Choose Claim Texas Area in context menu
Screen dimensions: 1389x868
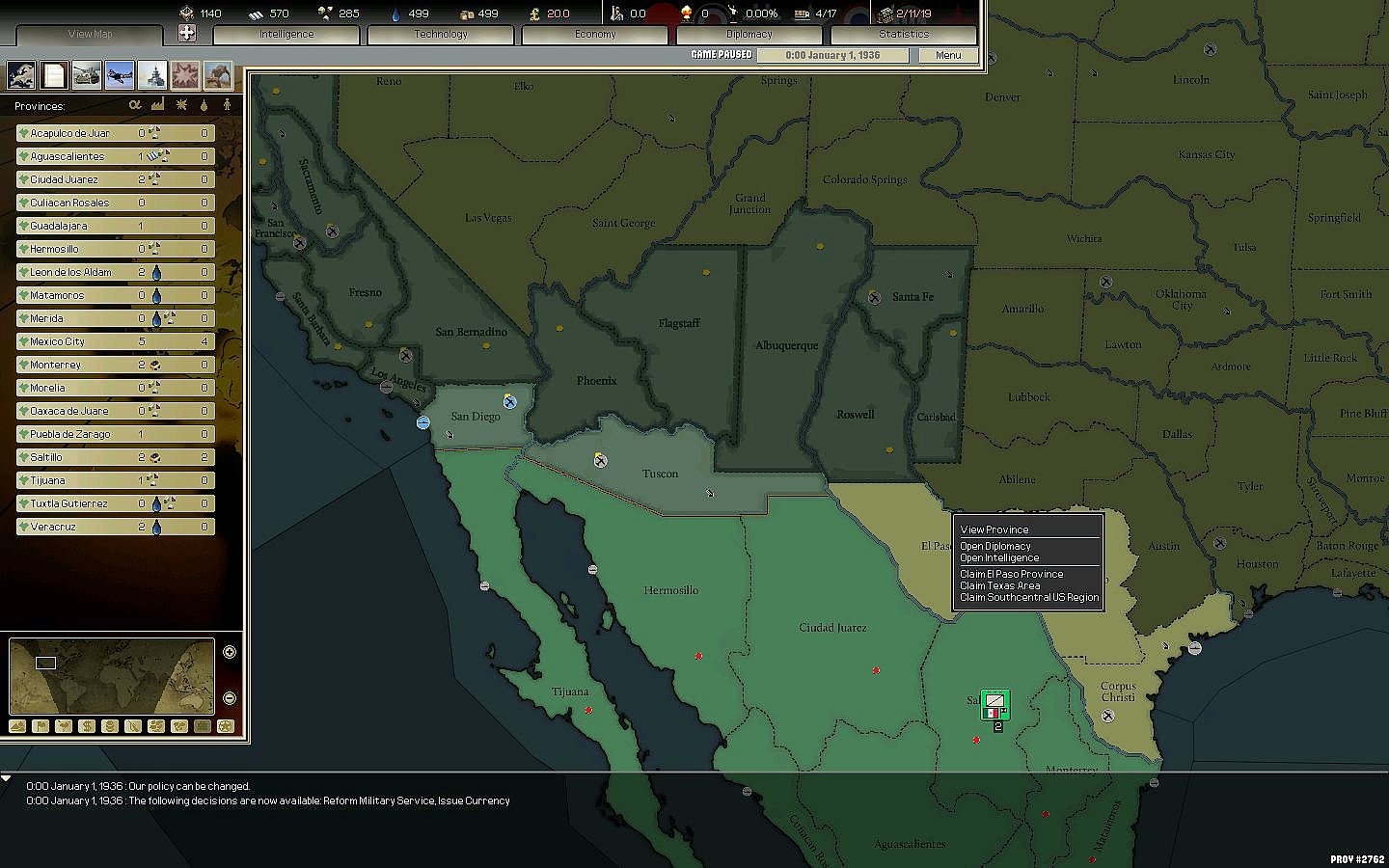(x=1000, y=585)
